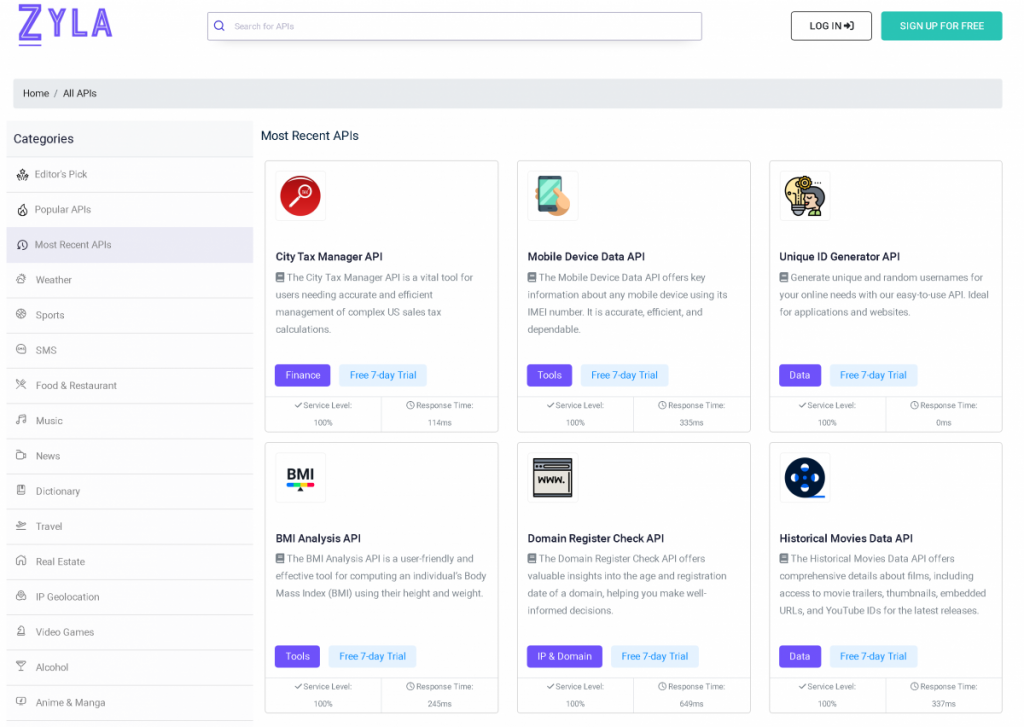
Task: Open All APIs breadcrumb
Action: pyautogui.click(x=80, y=93)
